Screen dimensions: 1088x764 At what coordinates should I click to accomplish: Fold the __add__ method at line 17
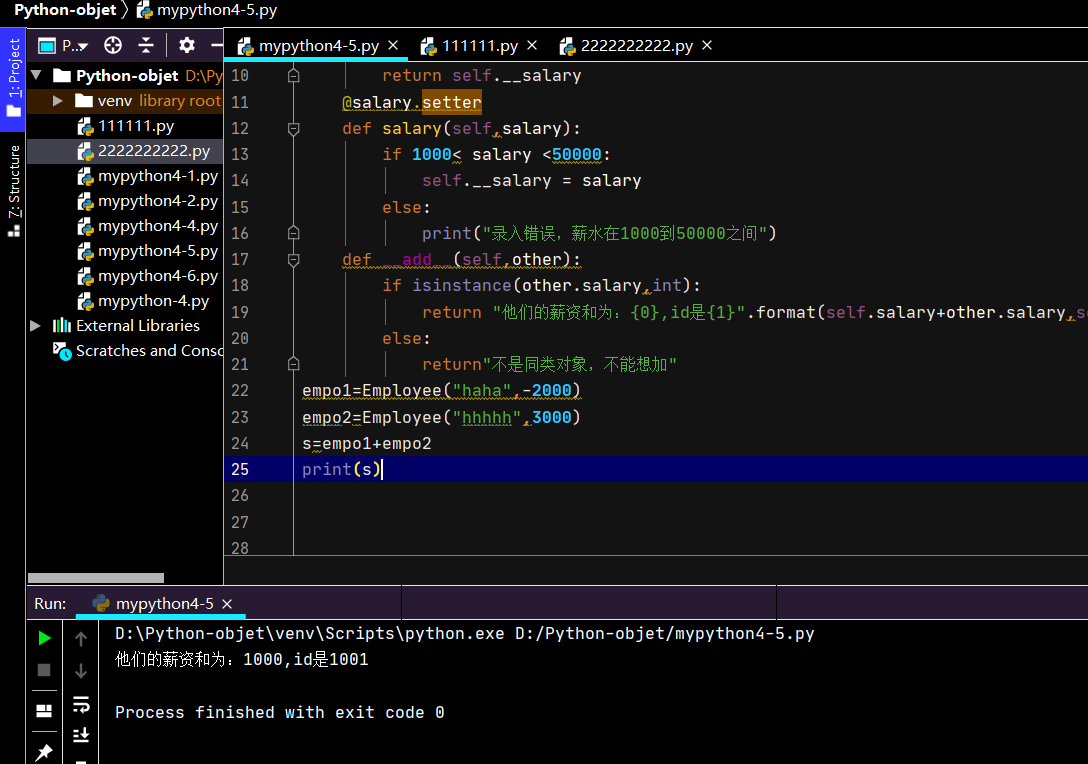point(294,260)
